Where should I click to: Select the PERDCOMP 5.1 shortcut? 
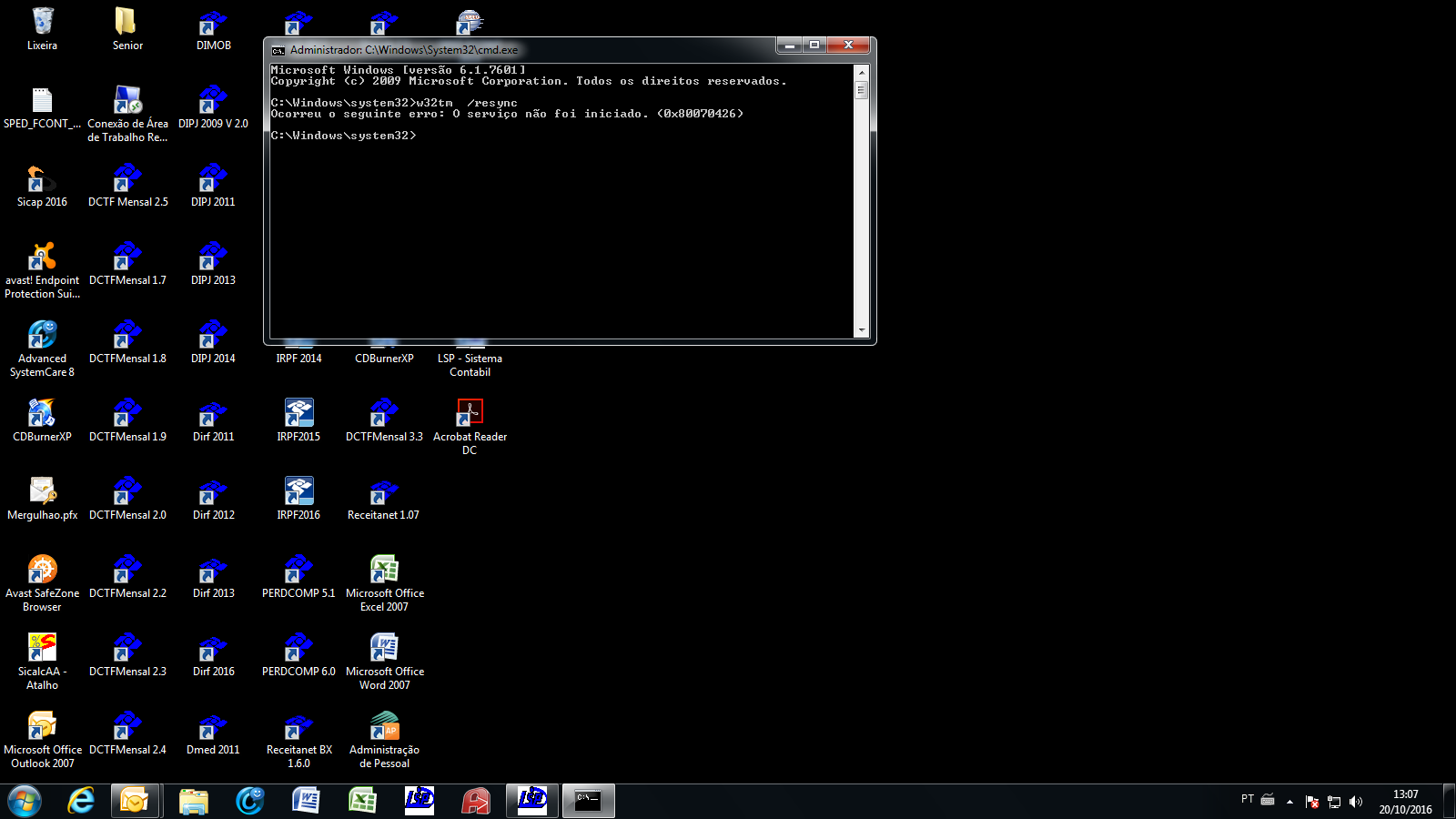pyautogui.click(x=298, y=577)
